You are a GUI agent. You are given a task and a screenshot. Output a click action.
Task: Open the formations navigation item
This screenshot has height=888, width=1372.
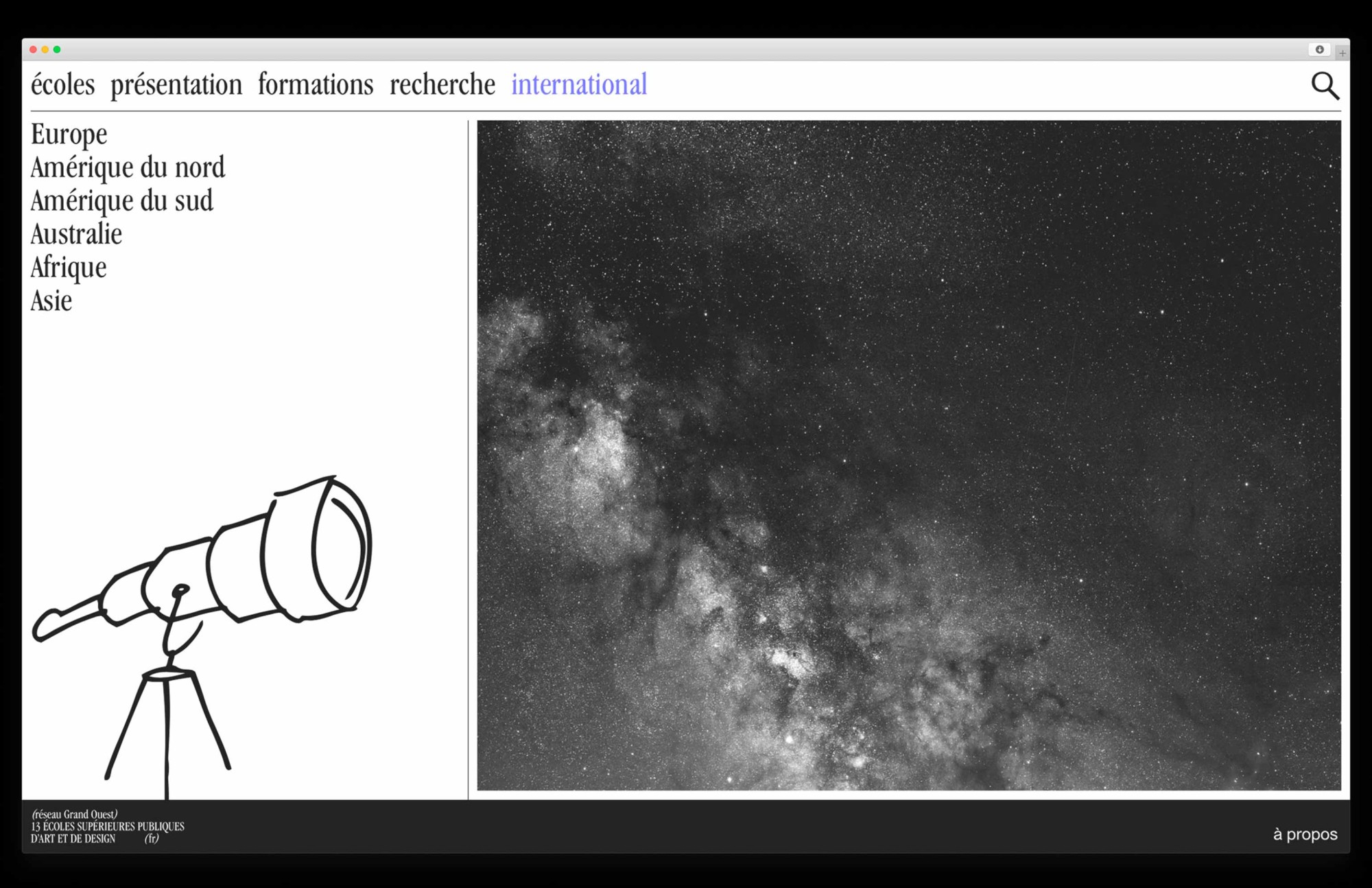click(x=316, y=85)
